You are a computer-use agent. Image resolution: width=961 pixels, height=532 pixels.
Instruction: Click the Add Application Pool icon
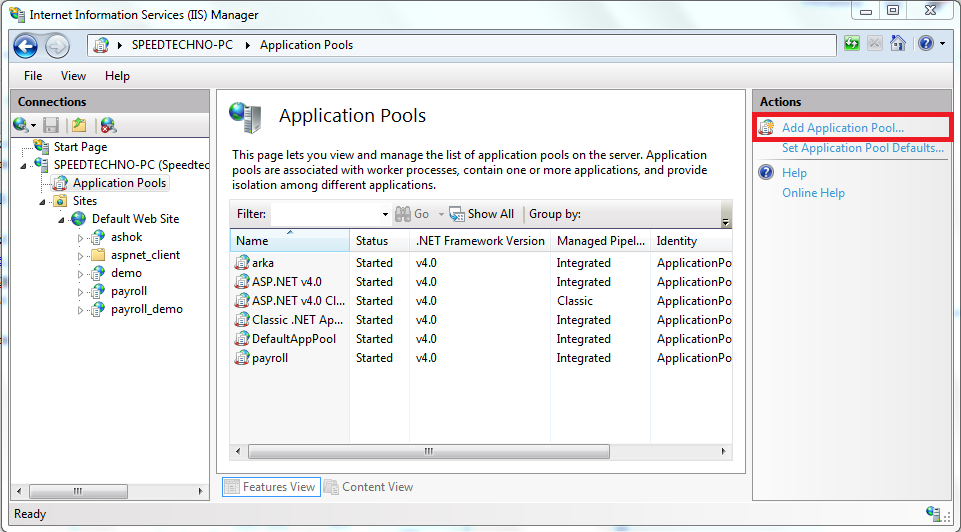766,127
